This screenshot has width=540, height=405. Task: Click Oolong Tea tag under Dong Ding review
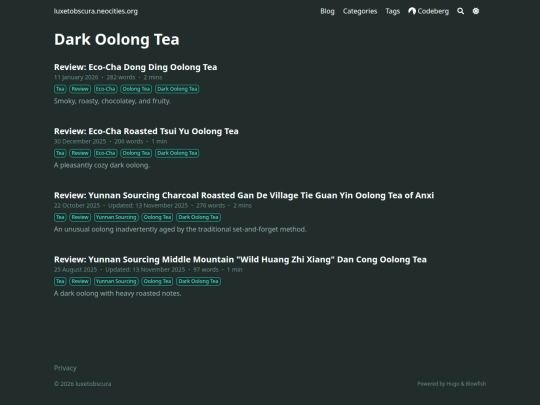click(x=136, y=89)
